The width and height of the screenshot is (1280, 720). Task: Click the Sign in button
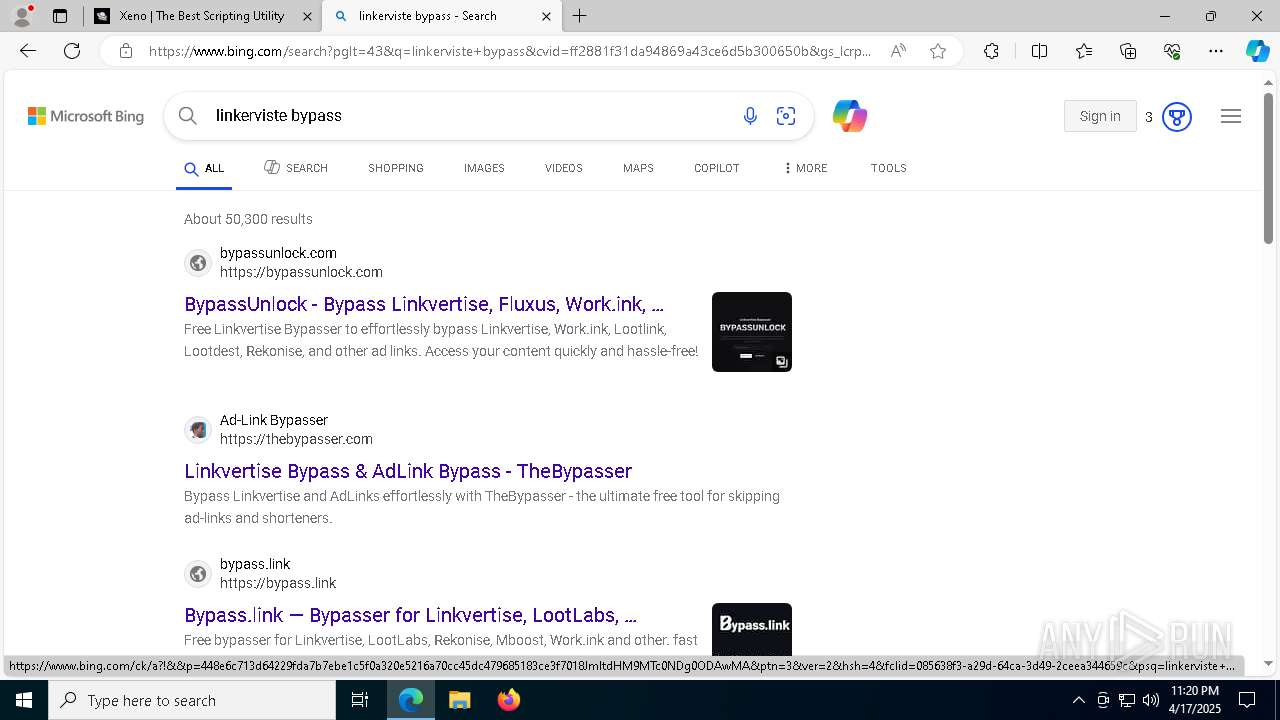[x=1100, y=116]
